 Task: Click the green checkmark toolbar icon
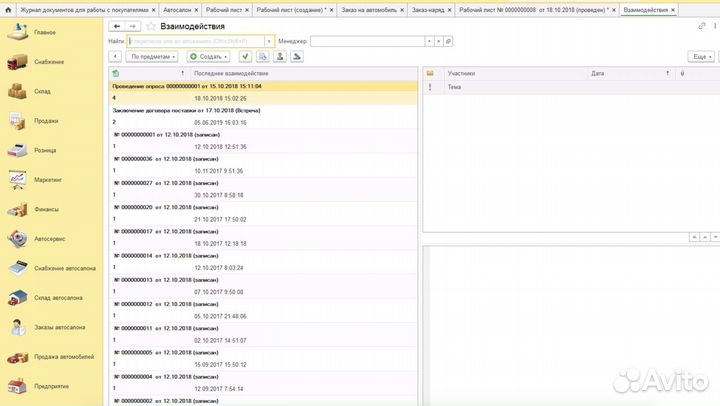pos(245,57)
